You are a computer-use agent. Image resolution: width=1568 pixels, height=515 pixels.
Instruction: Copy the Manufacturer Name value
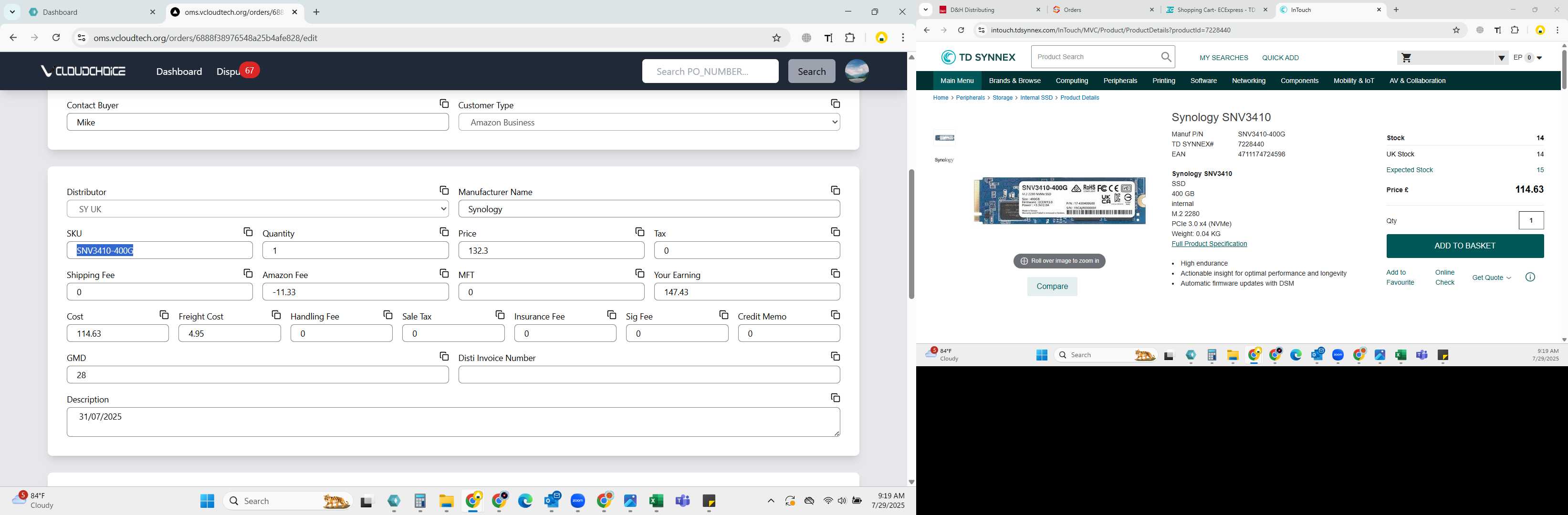pos(835,191)
